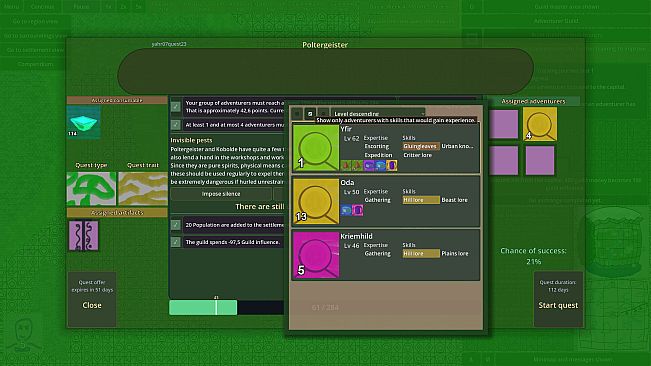Image resolution: width=651 pixels, height=366 pixels.
Task: Toggle the checkbox beside Guild influence cost
Action: point(176,242)
